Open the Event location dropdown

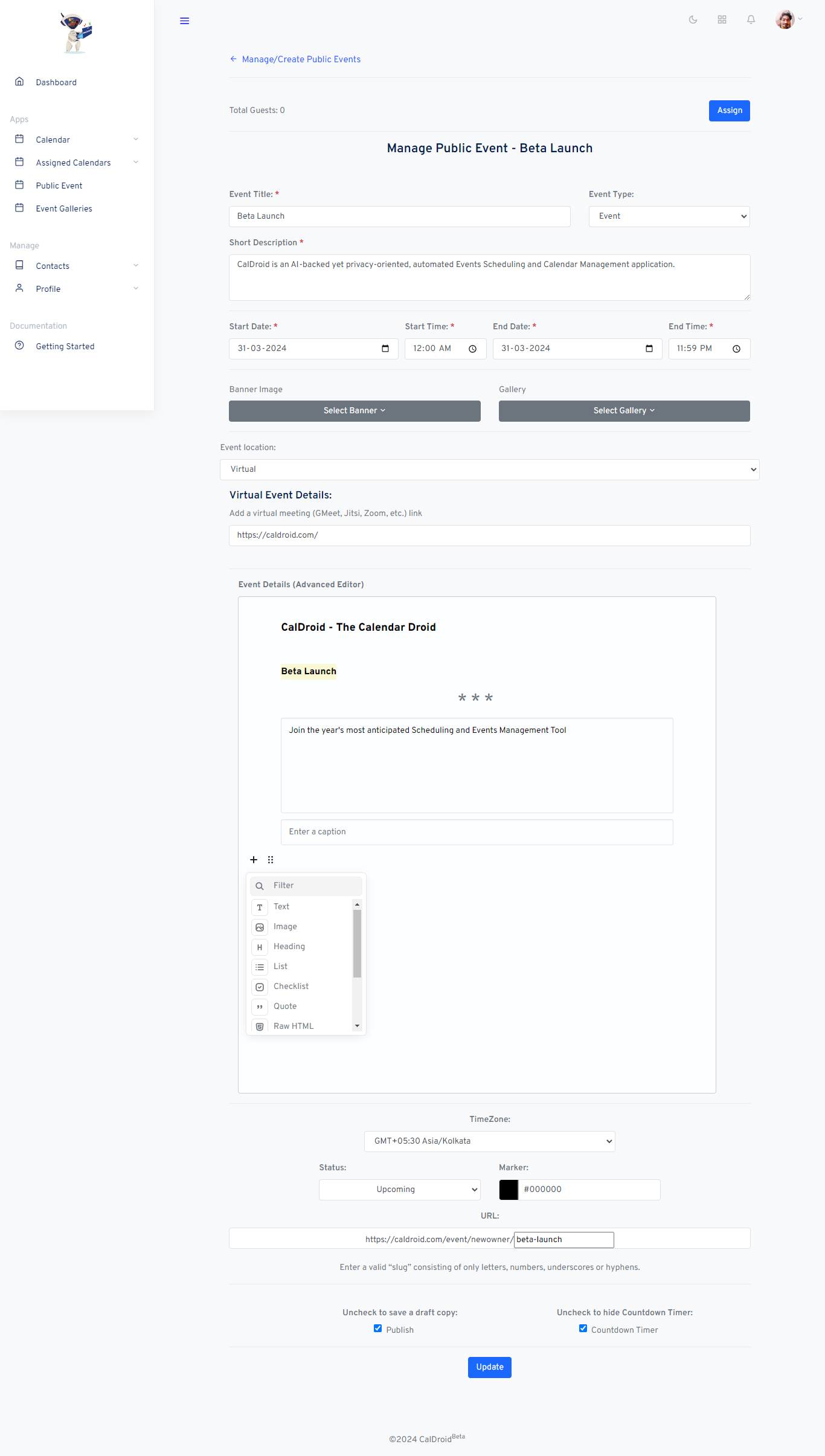click(490, 469)
